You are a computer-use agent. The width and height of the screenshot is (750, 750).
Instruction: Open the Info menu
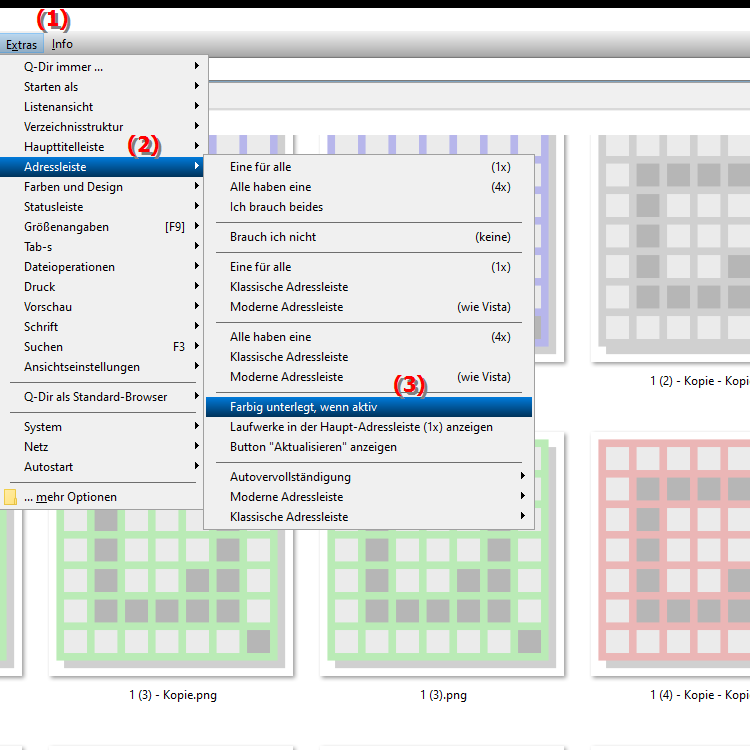[x=62, y=44]
